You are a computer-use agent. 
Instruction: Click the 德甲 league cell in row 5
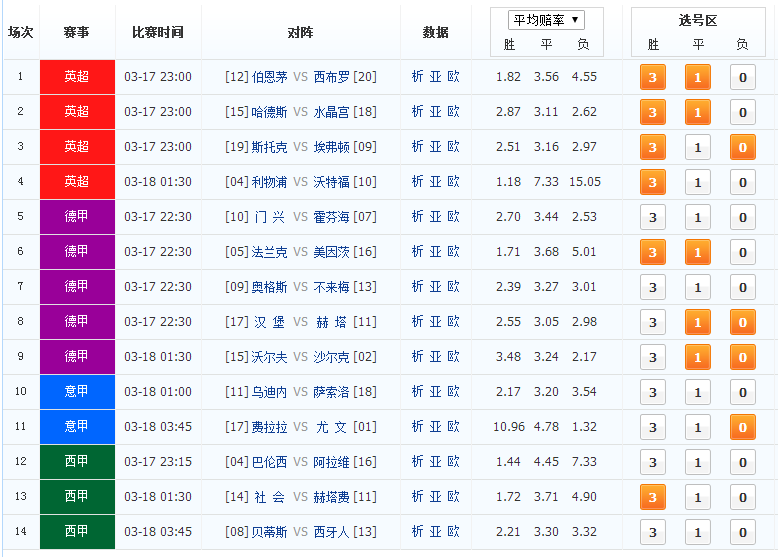[77, 217]
